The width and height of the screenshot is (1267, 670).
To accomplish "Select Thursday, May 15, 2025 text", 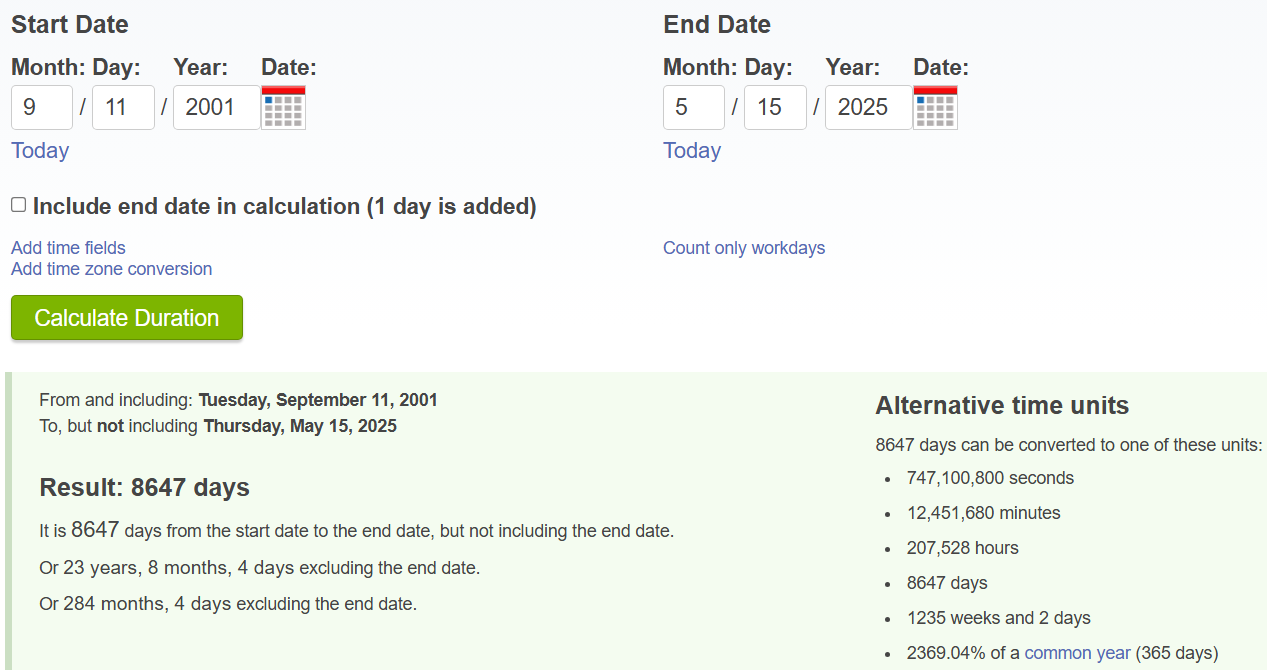I will (x=300, y=426).
